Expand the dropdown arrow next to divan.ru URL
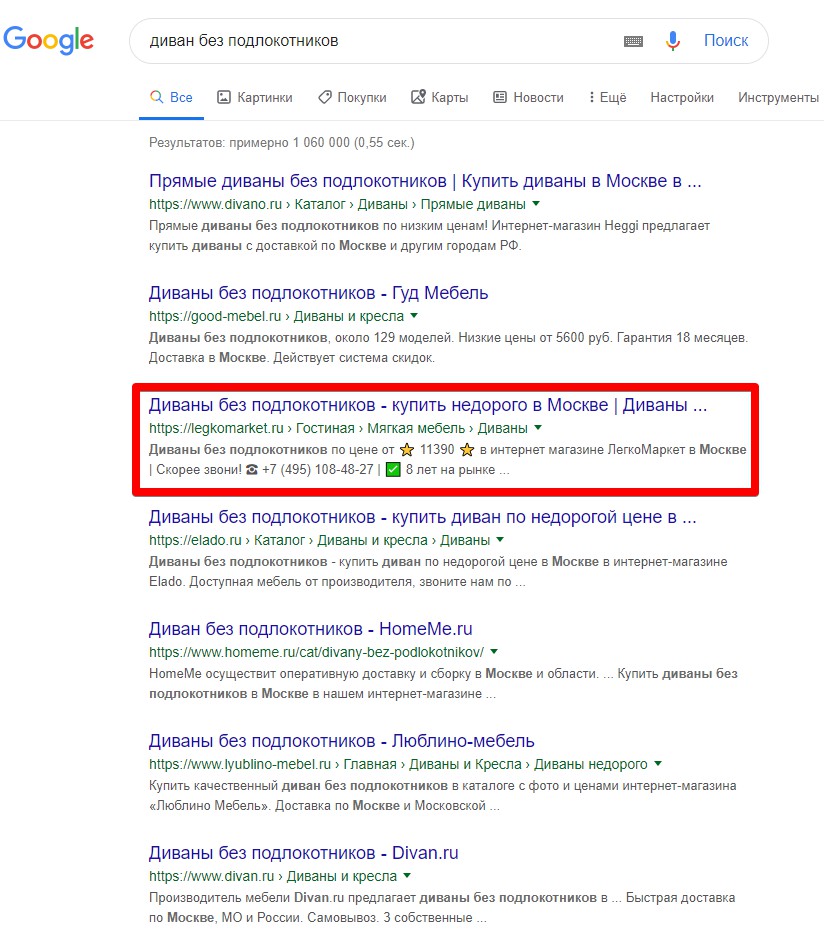This screenshot has height=932, width=824. pyautogui.click(x=407, y=876)
